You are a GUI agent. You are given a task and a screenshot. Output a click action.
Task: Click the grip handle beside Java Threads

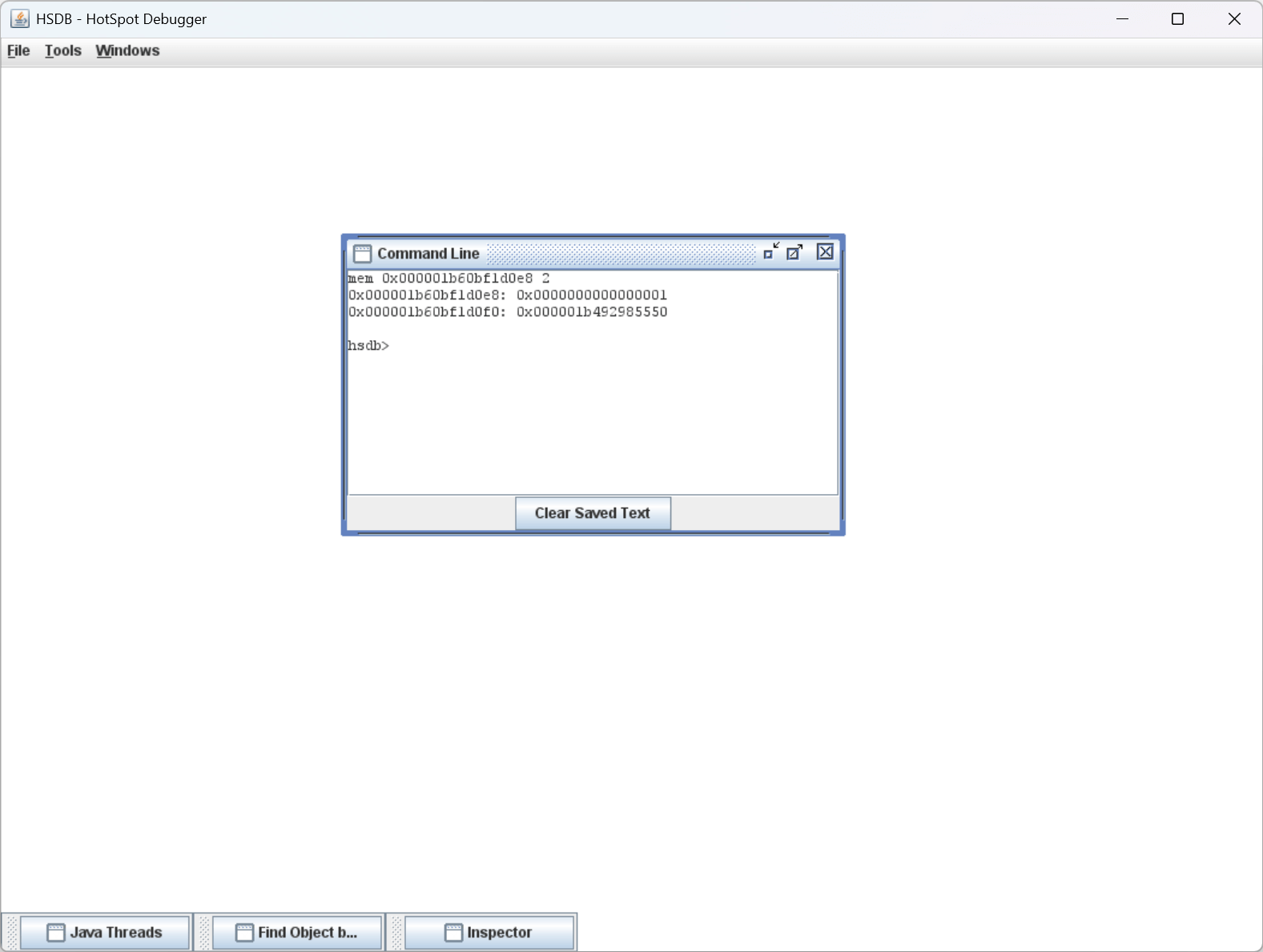(11, 932)
